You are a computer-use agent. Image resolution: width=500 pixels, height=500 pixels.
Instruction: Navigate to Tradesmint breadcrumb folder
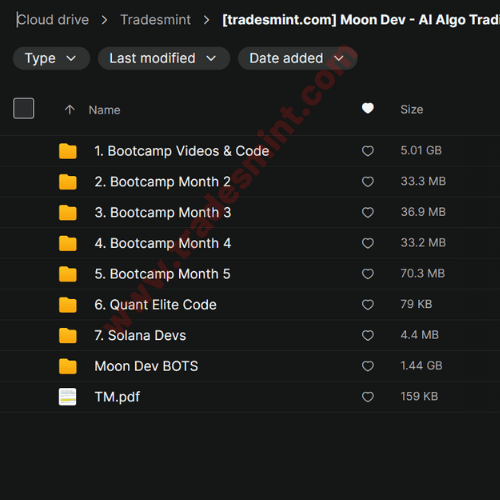[156, 20]
